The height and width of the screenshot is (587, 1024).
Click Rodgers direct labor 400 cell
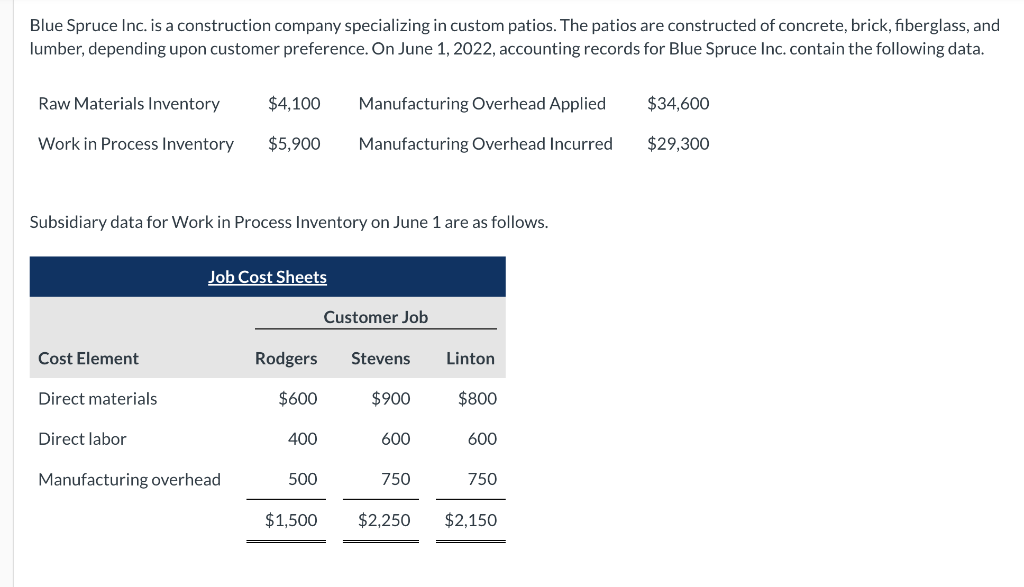(302, 439)
